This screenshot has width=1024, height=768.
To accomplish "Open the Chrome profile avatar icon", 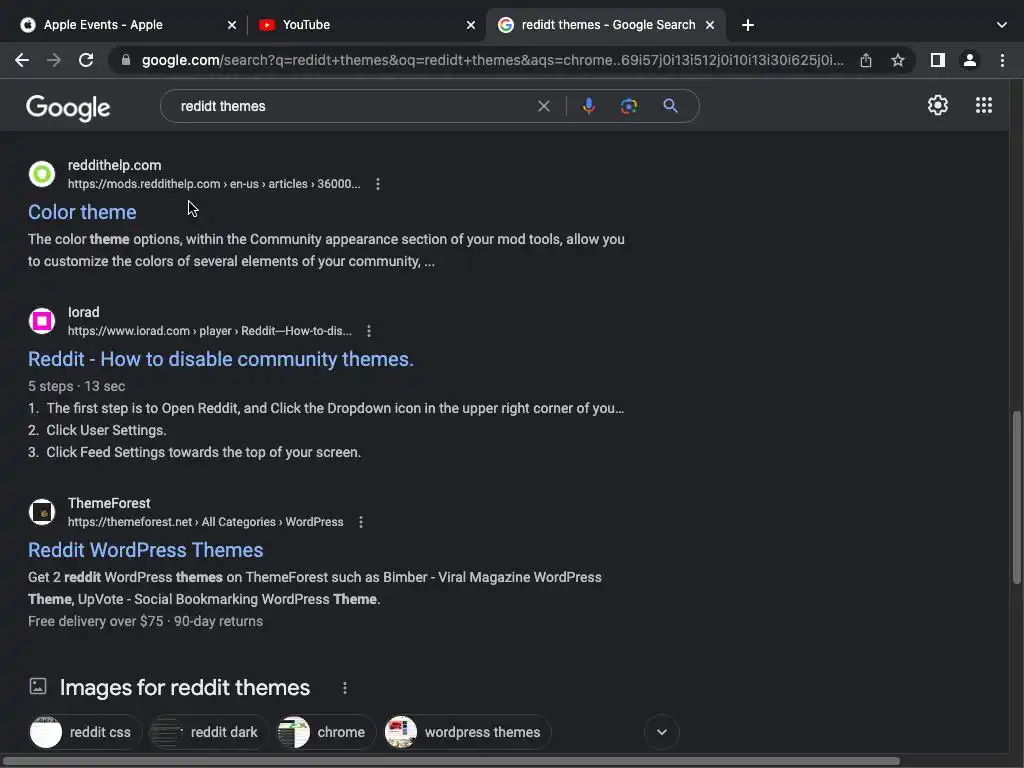I will point(970,60).
